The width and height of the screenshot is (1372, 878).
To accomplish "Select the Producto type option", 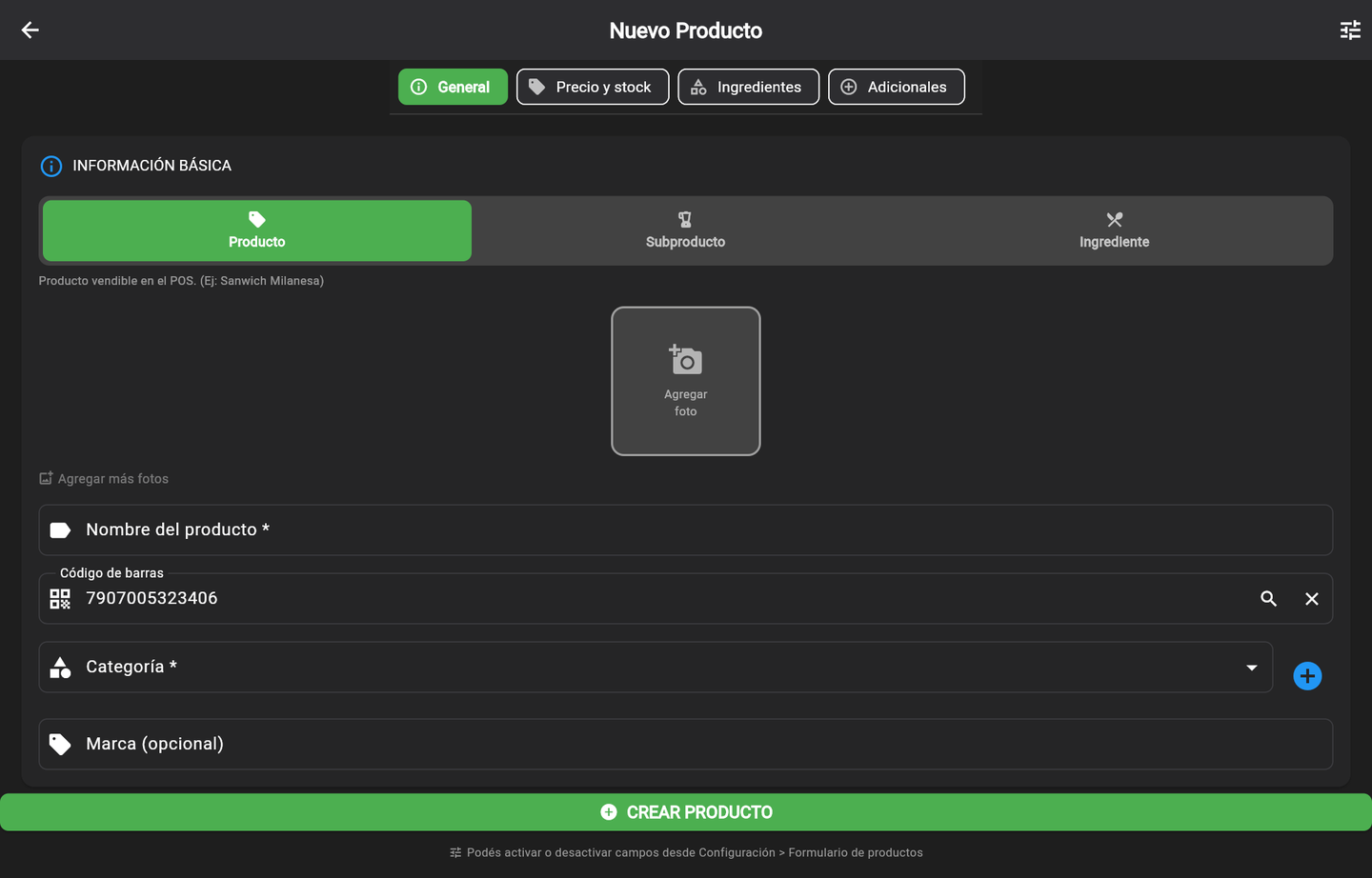I will 257,230.
